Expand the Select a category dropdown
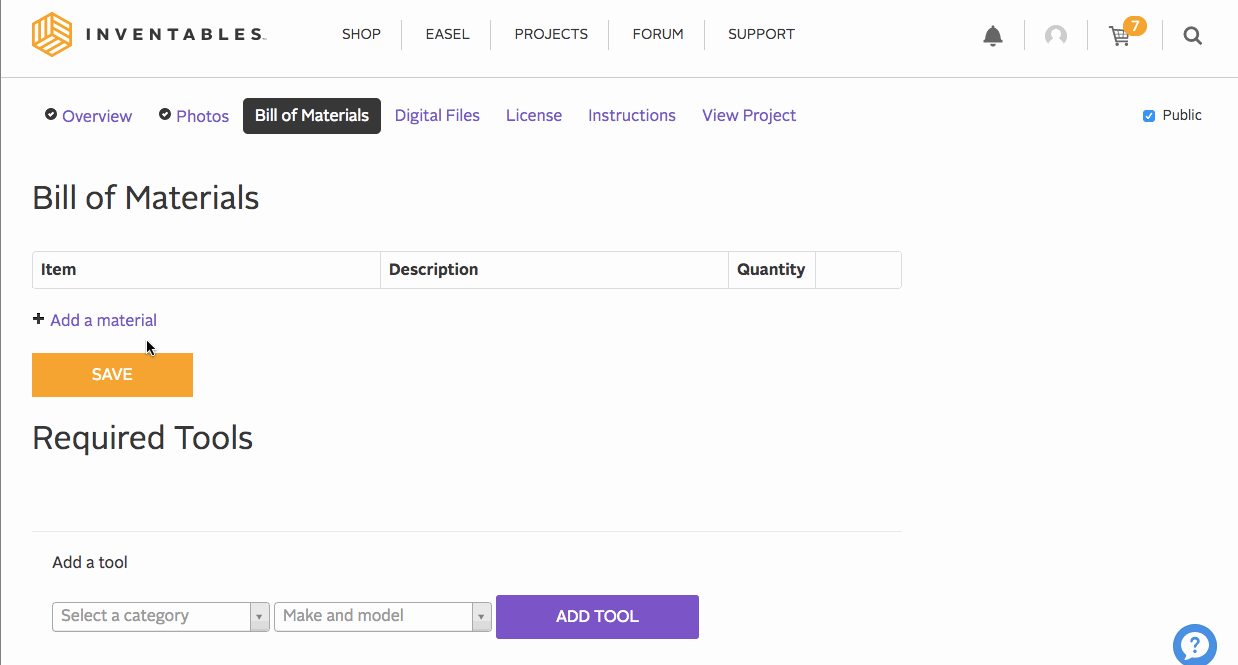Viewport: 1238px width, 665px height. 160,616
